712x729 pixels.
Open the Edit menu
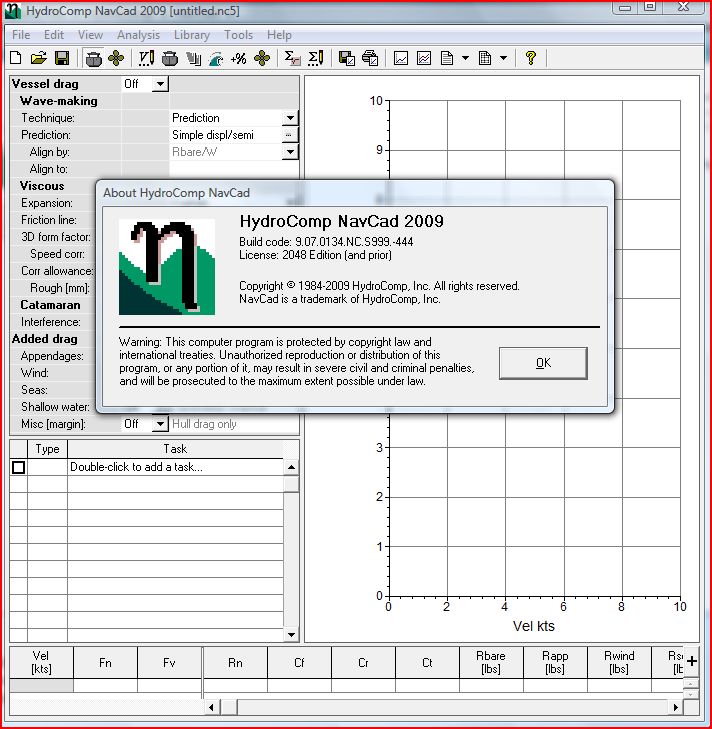[x=53, y=35]
